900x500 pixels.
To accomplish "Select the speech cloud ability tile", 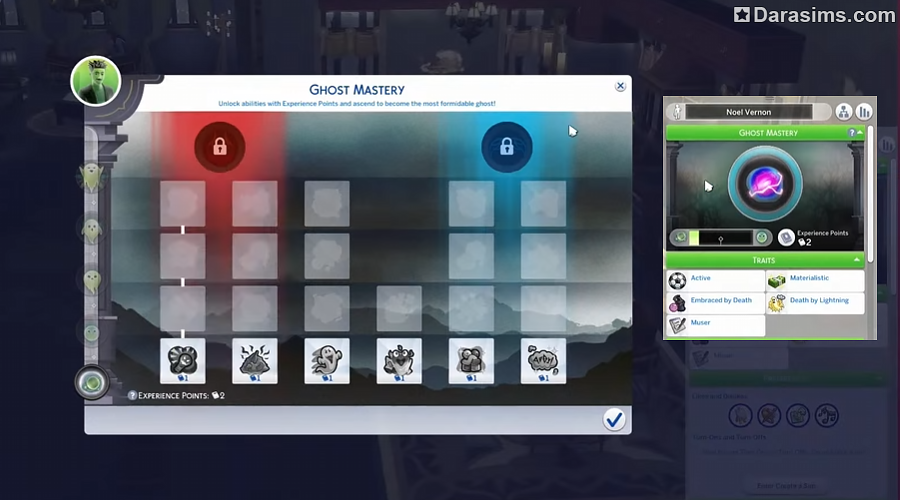I will 543,361.
